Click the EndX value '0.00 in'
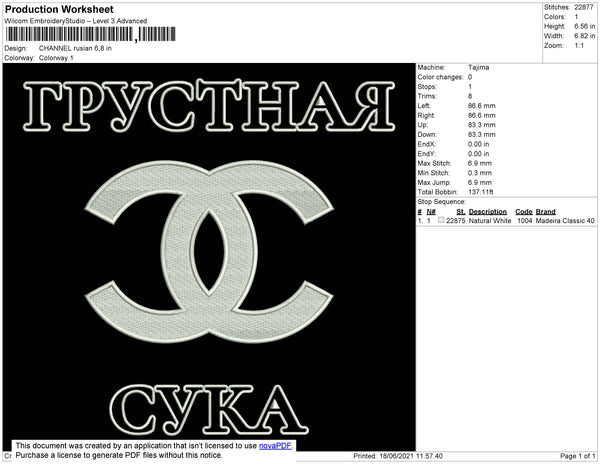This screenshot has height=464, width=600. [478, 144]
